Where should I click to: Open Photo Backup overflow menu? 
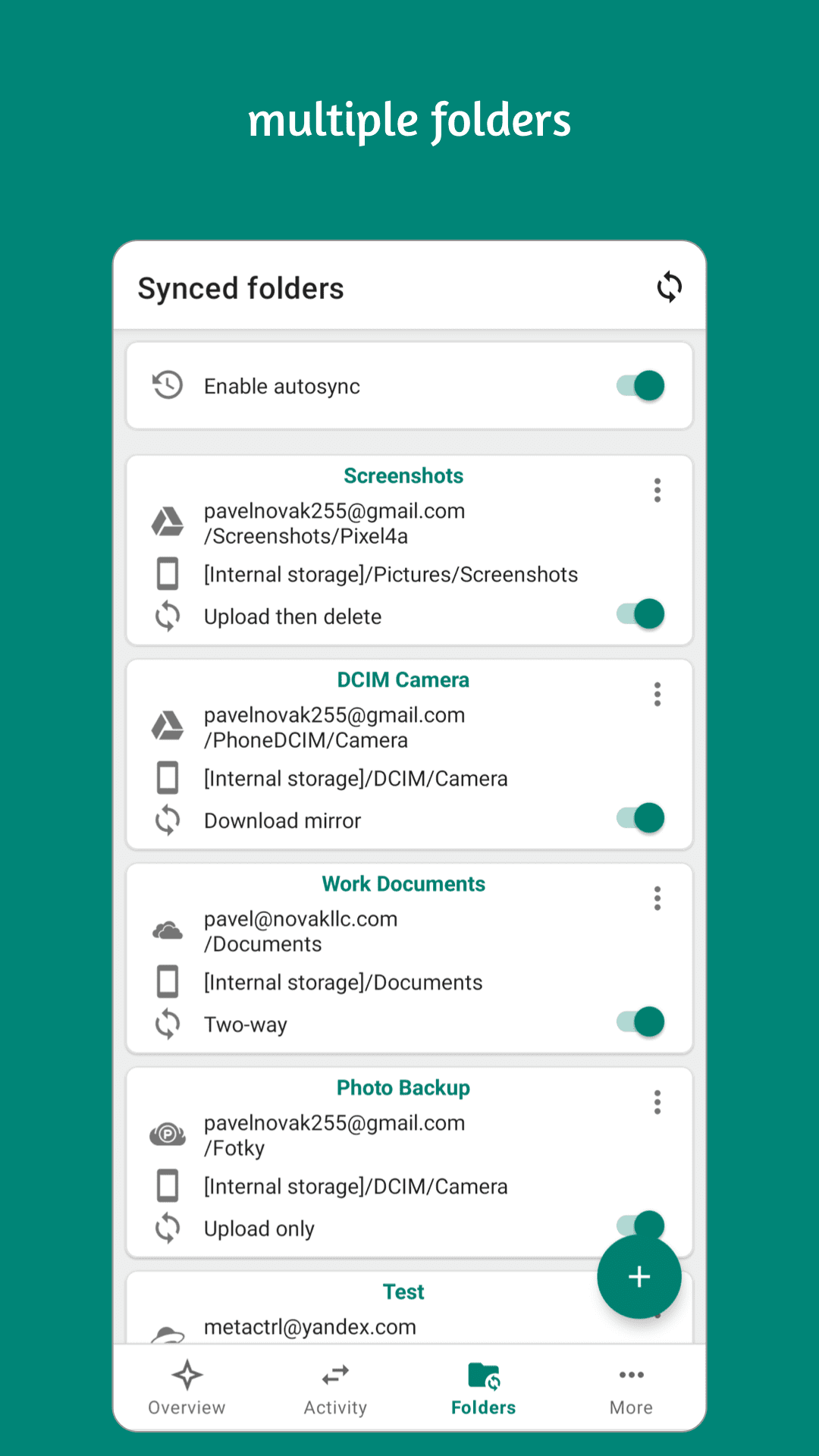(657, 1103)
